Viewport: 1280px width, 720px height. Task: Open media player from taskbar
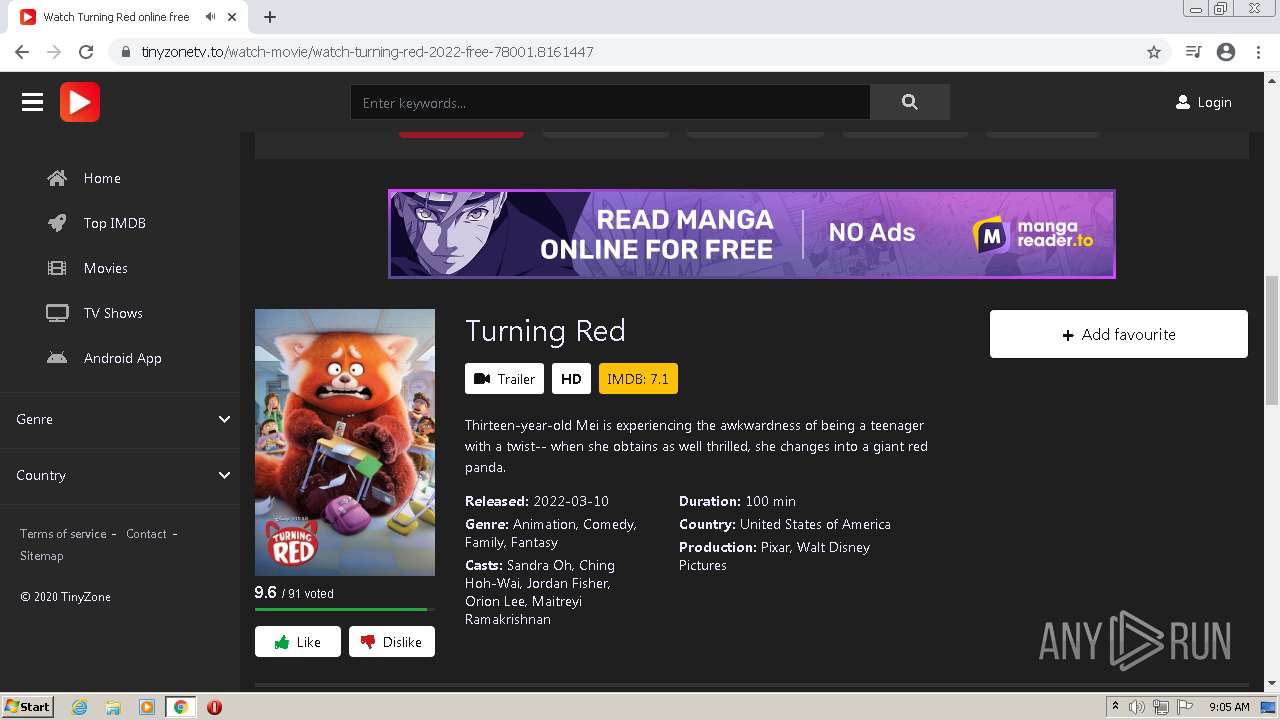pyautogui.click(x=147, y=707)
